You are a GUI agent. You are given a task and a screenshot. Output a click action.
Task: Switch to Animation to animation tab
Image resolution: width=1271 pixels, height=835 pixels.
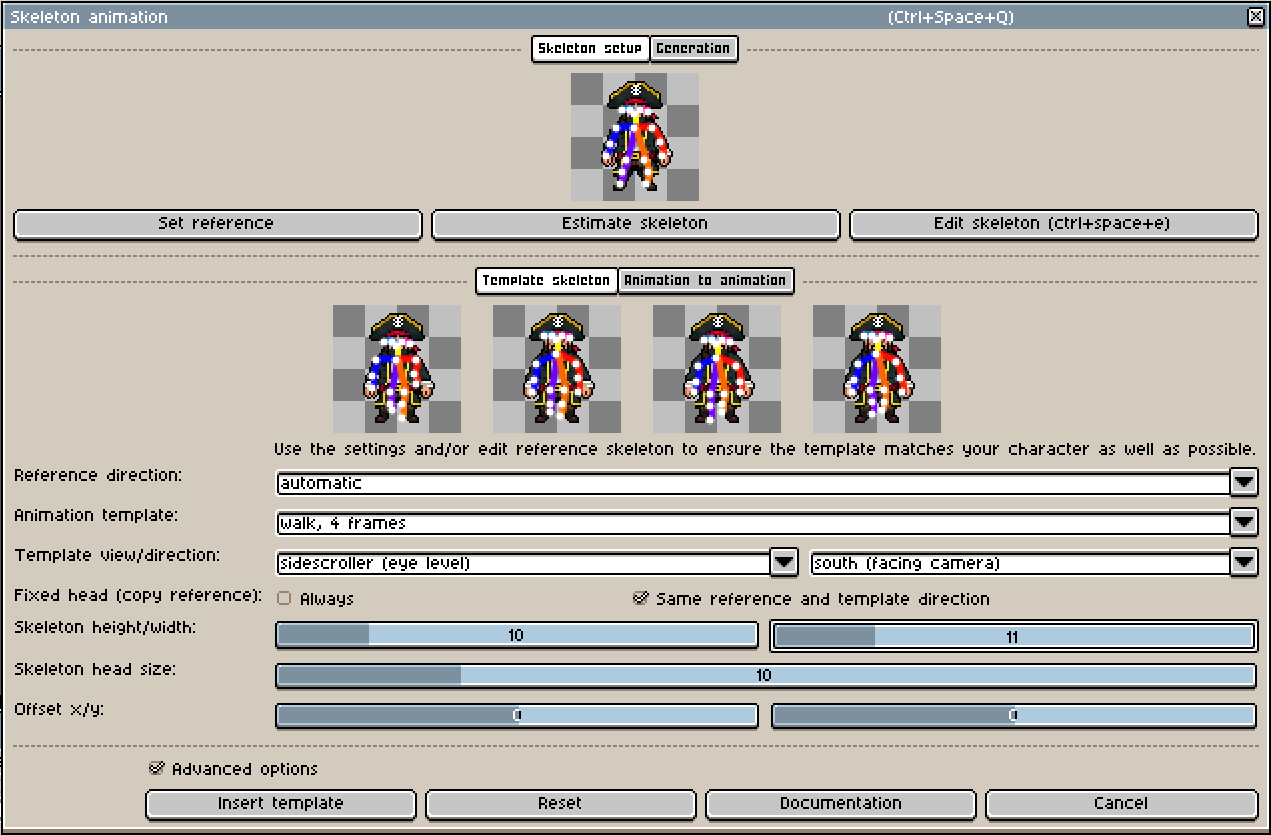[705, 281]
